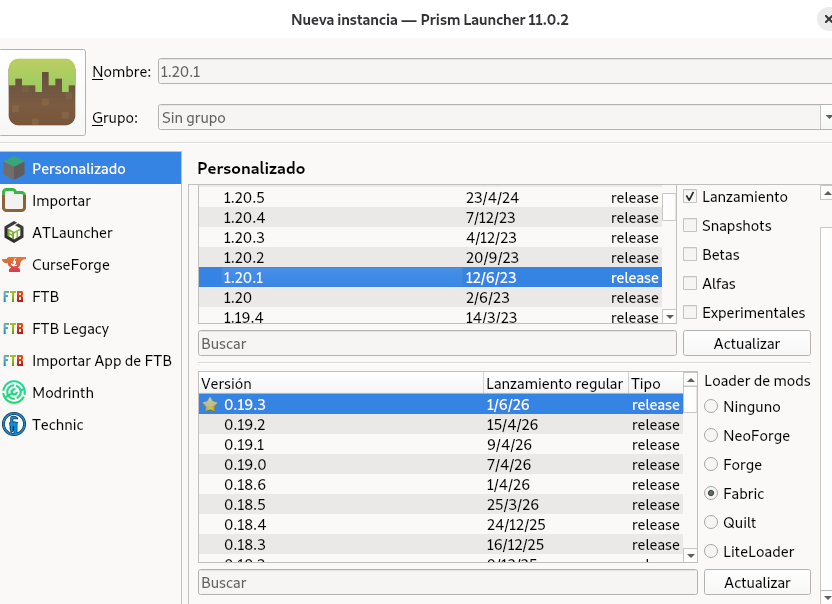Click the Importar folder icon
Image resolution: width=832 pixels, height=604 pixels.
(14, 201)
